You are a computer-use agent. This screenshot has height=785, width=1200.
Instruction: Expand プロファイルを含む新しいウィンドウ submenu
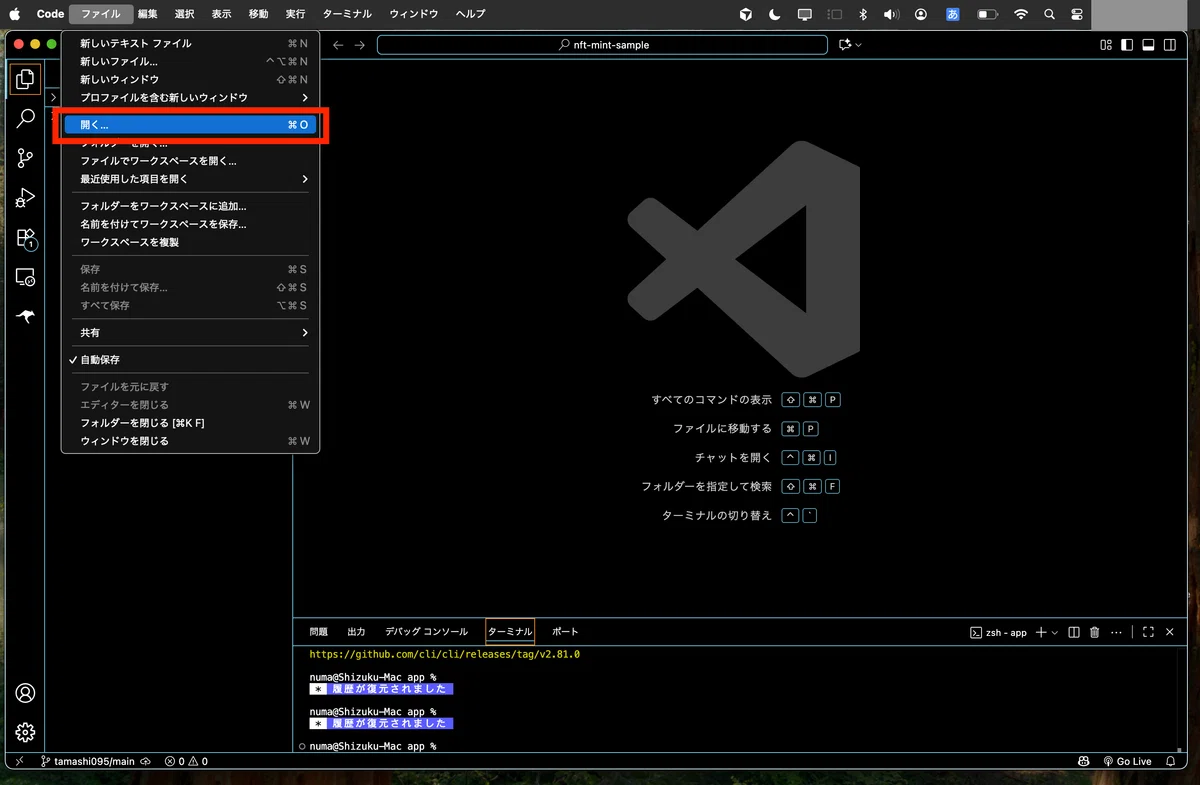click(x=190, y=97)
